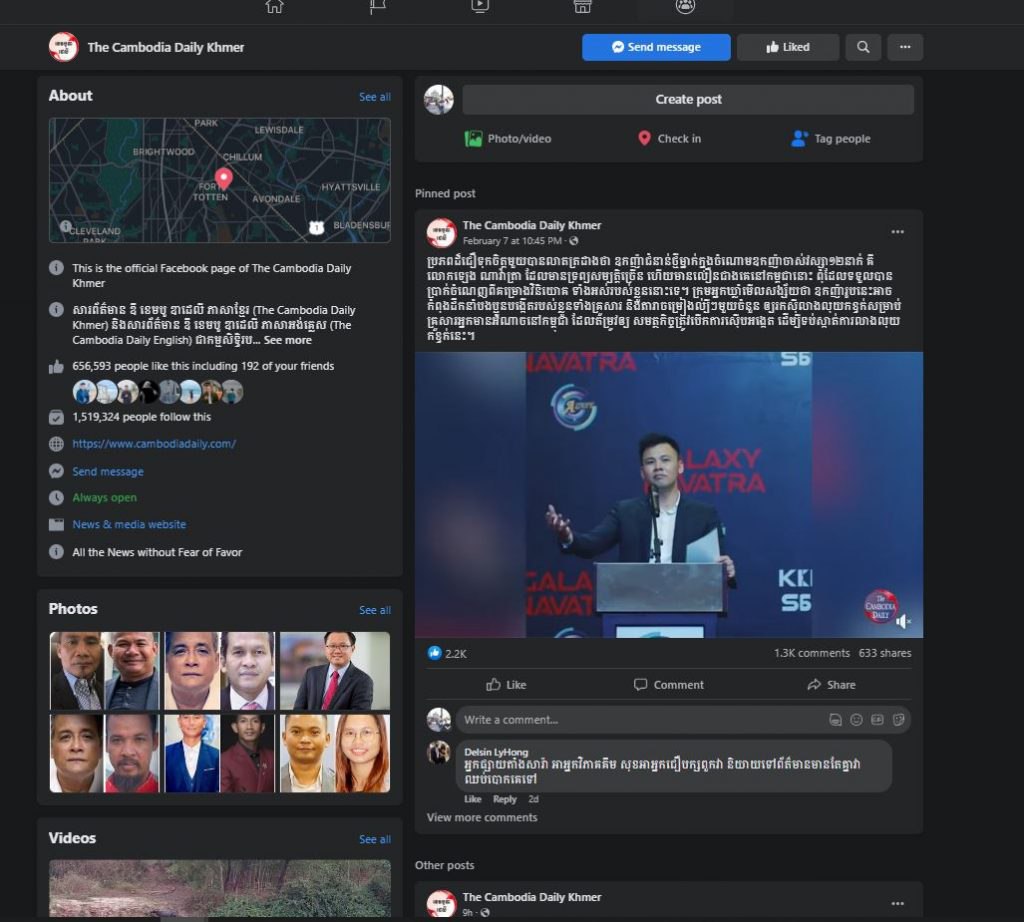1024x922 pixels.
Task: Expand the About description with See more
Action: (288, 340)
